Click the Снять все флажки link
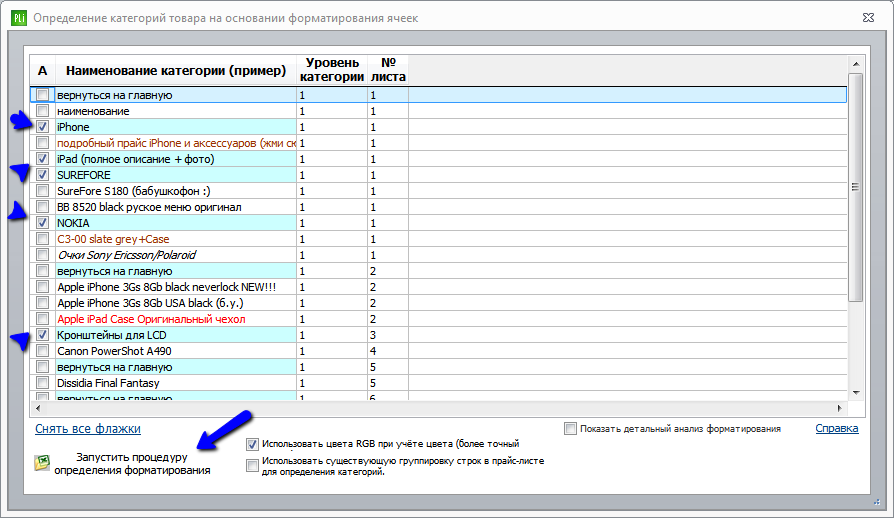Image resolution: width=894 pixels, height=518 pixels. [88, 429]
